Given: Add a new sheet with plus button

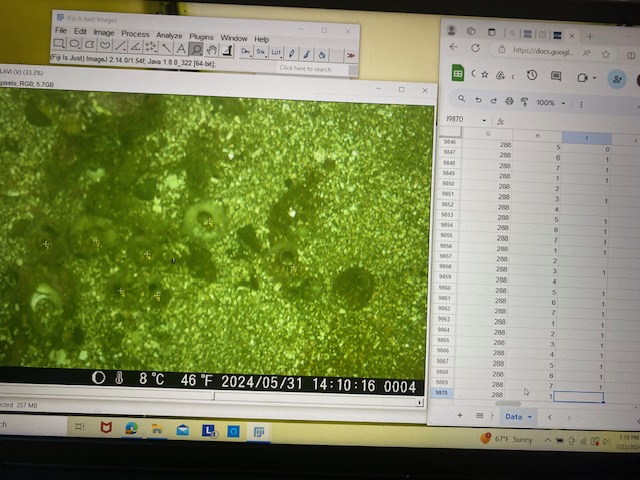Looking at the screenshot, I should tap(460, 415).
